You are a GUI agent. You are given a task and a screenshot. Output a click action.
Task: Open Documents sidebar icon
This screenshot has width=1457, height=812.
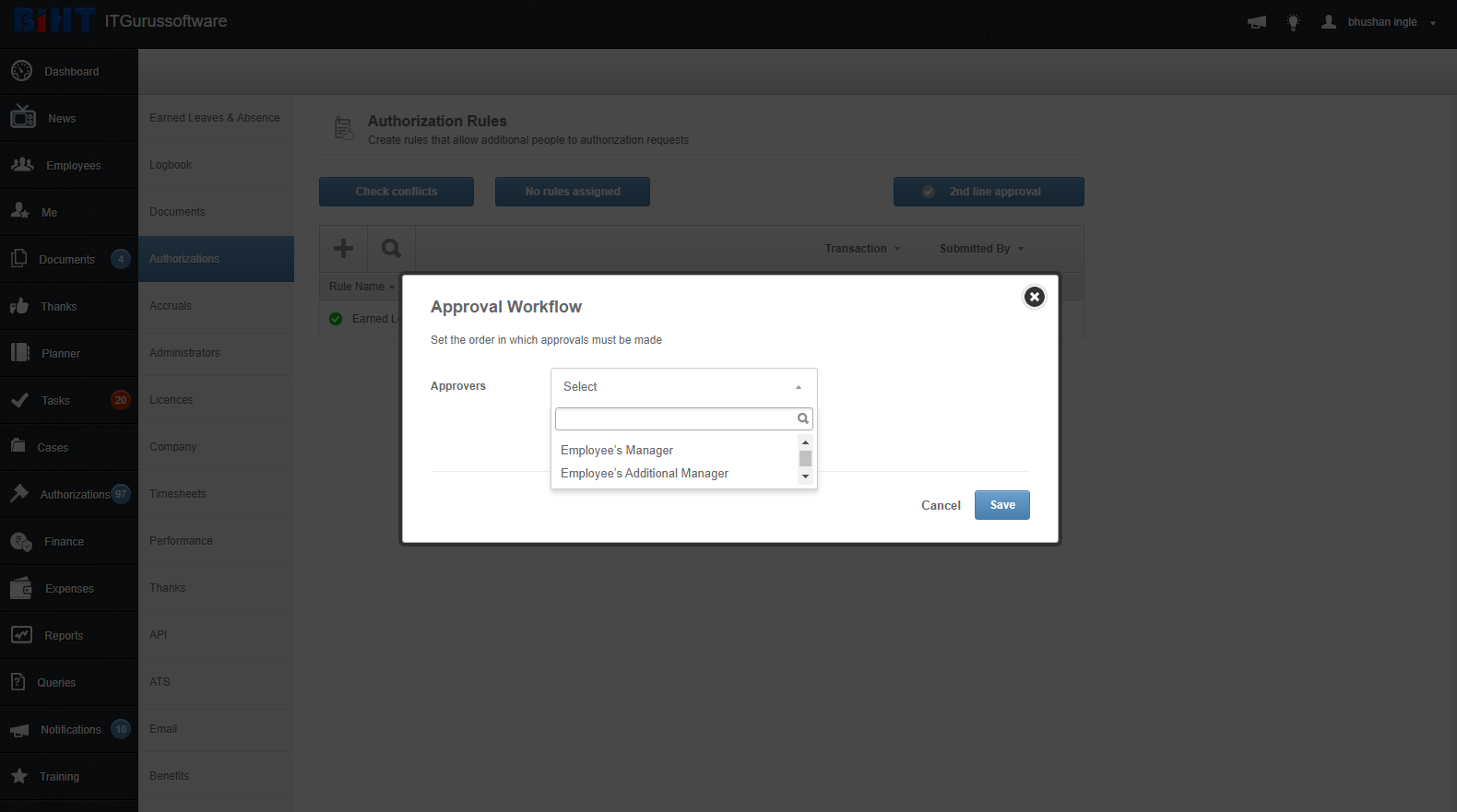coord(19,258)
